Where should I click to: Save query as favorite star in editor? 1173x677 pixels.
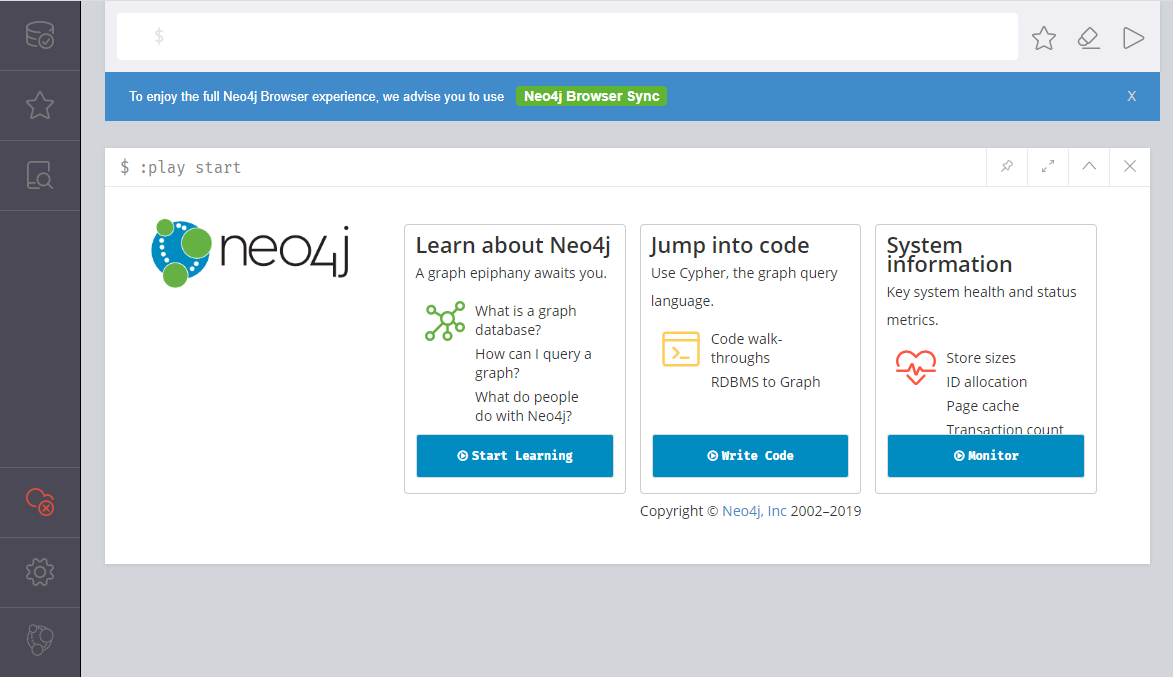point(1044,37)
